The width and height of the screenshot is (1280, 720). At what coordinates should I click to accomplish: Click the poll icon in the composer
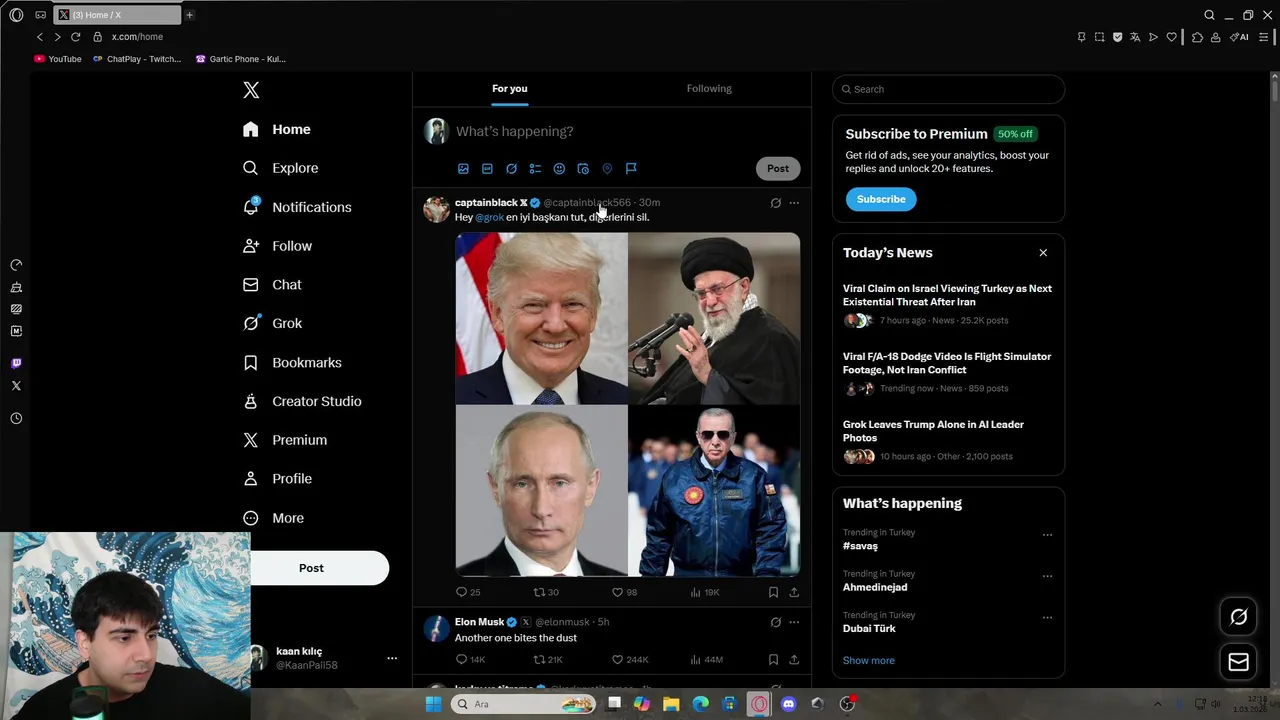pyautogui.click(x=535, y=169)
